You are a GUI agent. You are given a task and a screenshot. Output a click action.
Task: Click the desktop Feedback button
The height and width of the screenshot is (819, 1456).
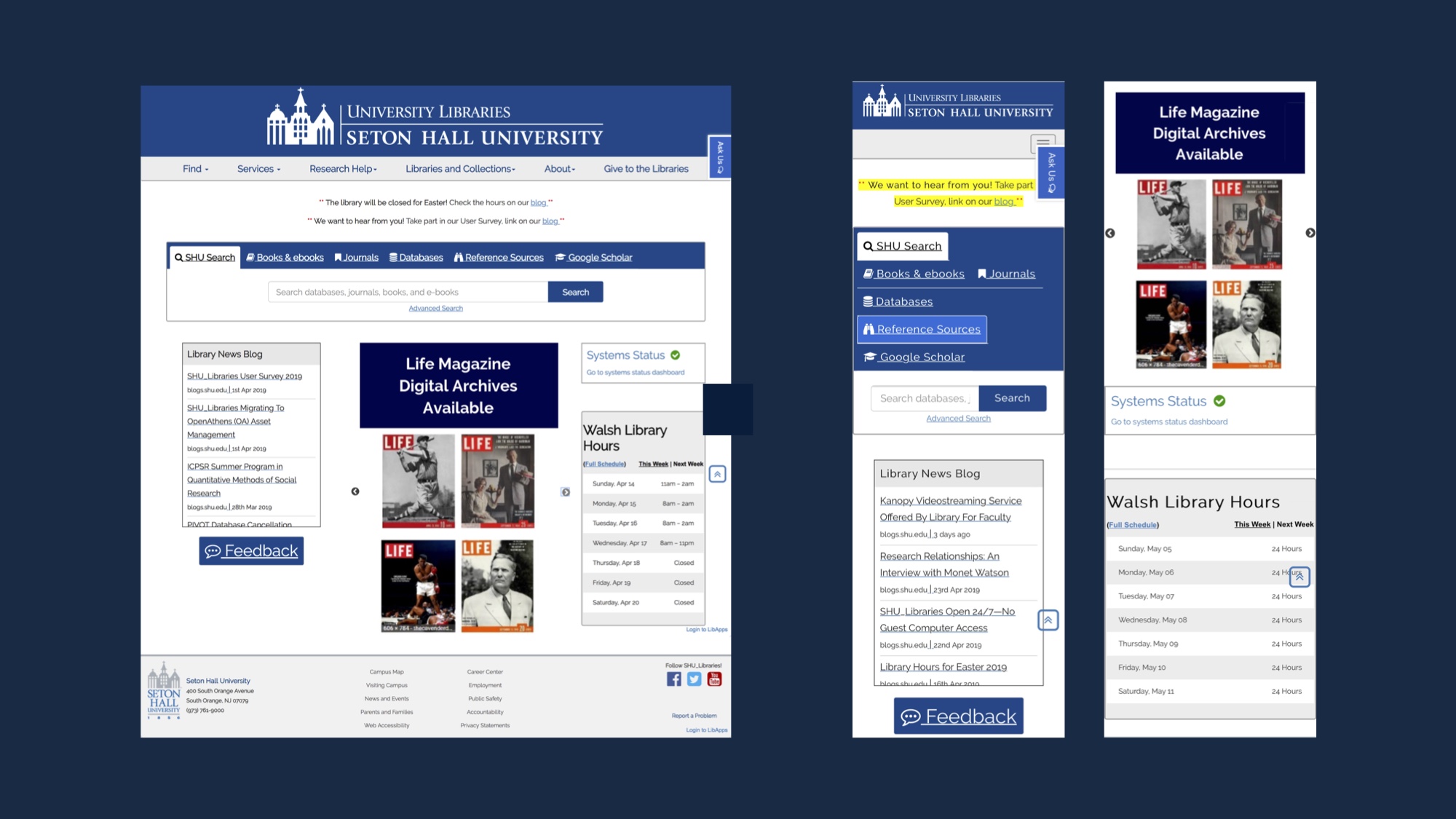251,551
